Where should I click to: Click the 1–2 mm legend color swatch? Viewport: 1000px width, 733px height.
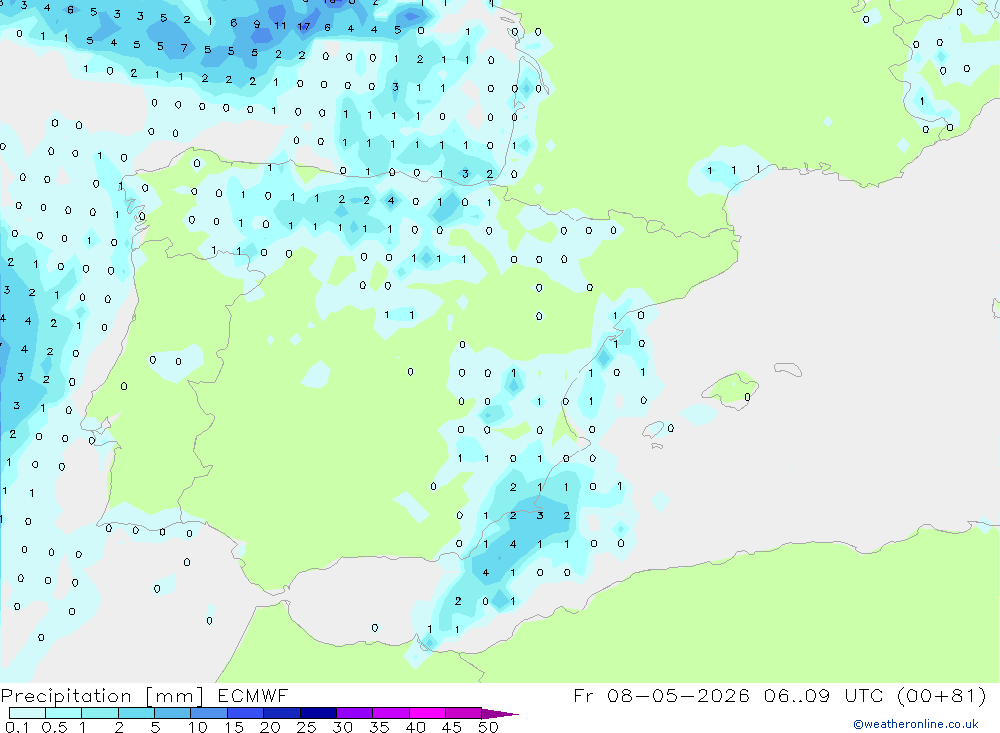(x=100, y=713)
